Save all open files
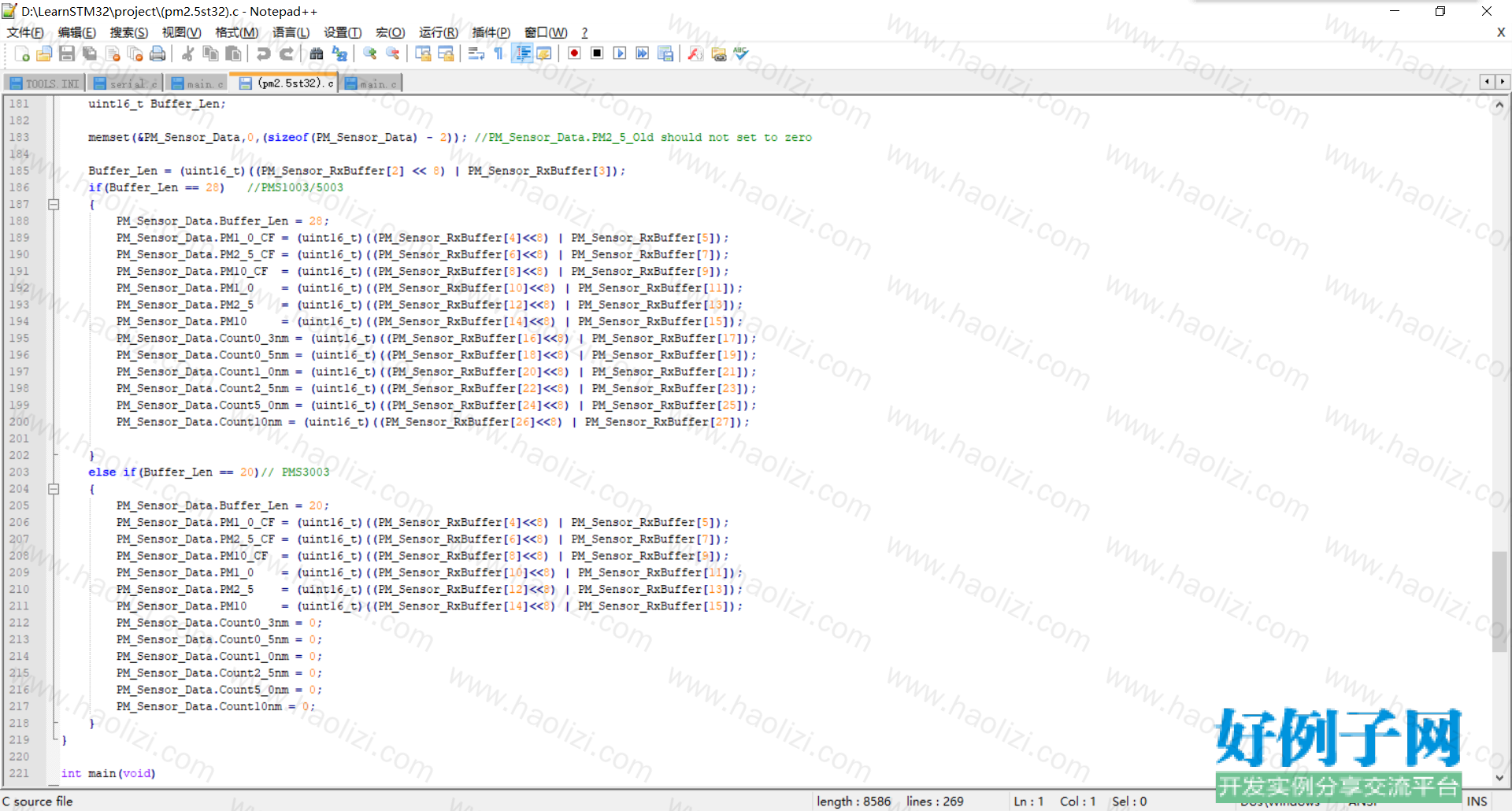 (90, 54)
